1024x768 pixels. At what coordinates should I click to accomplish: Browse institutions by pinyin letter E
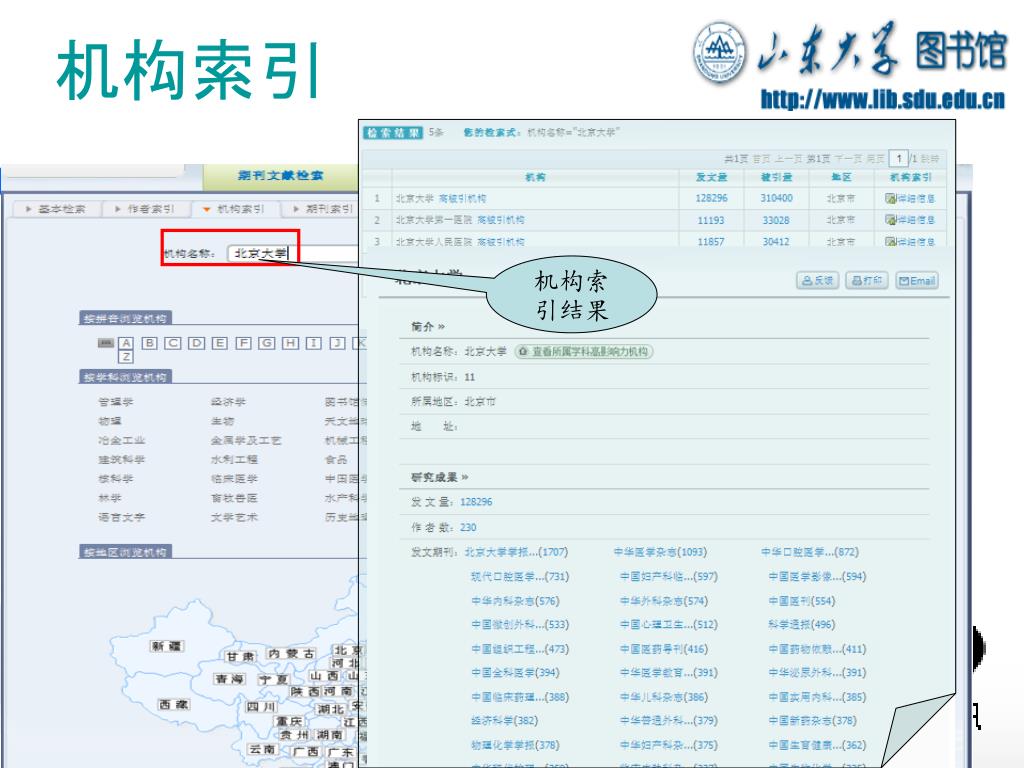click(220, 343)
